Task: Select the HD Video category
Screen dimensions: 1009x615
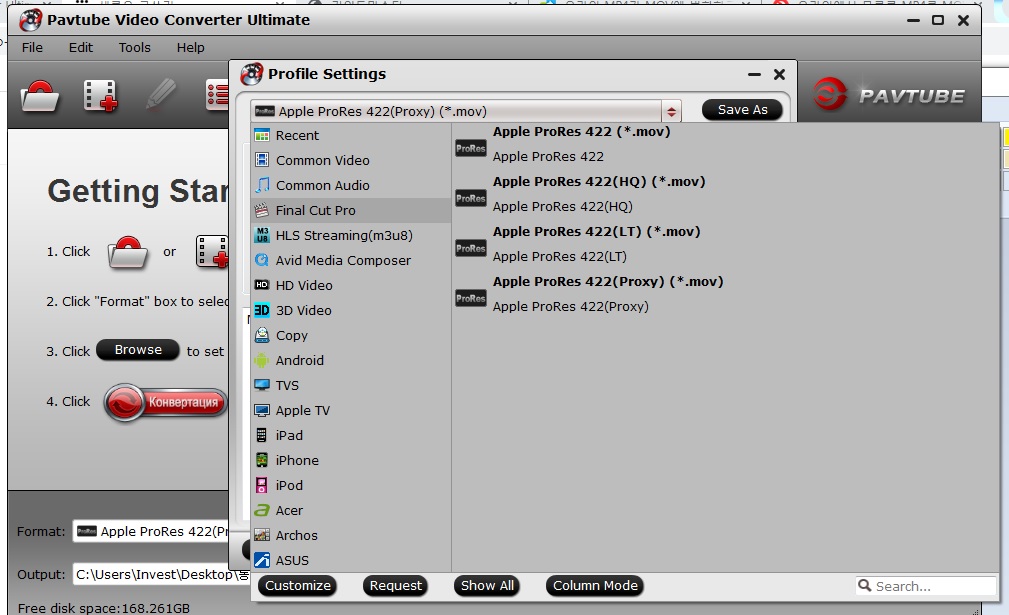Action: click(351, 285)
